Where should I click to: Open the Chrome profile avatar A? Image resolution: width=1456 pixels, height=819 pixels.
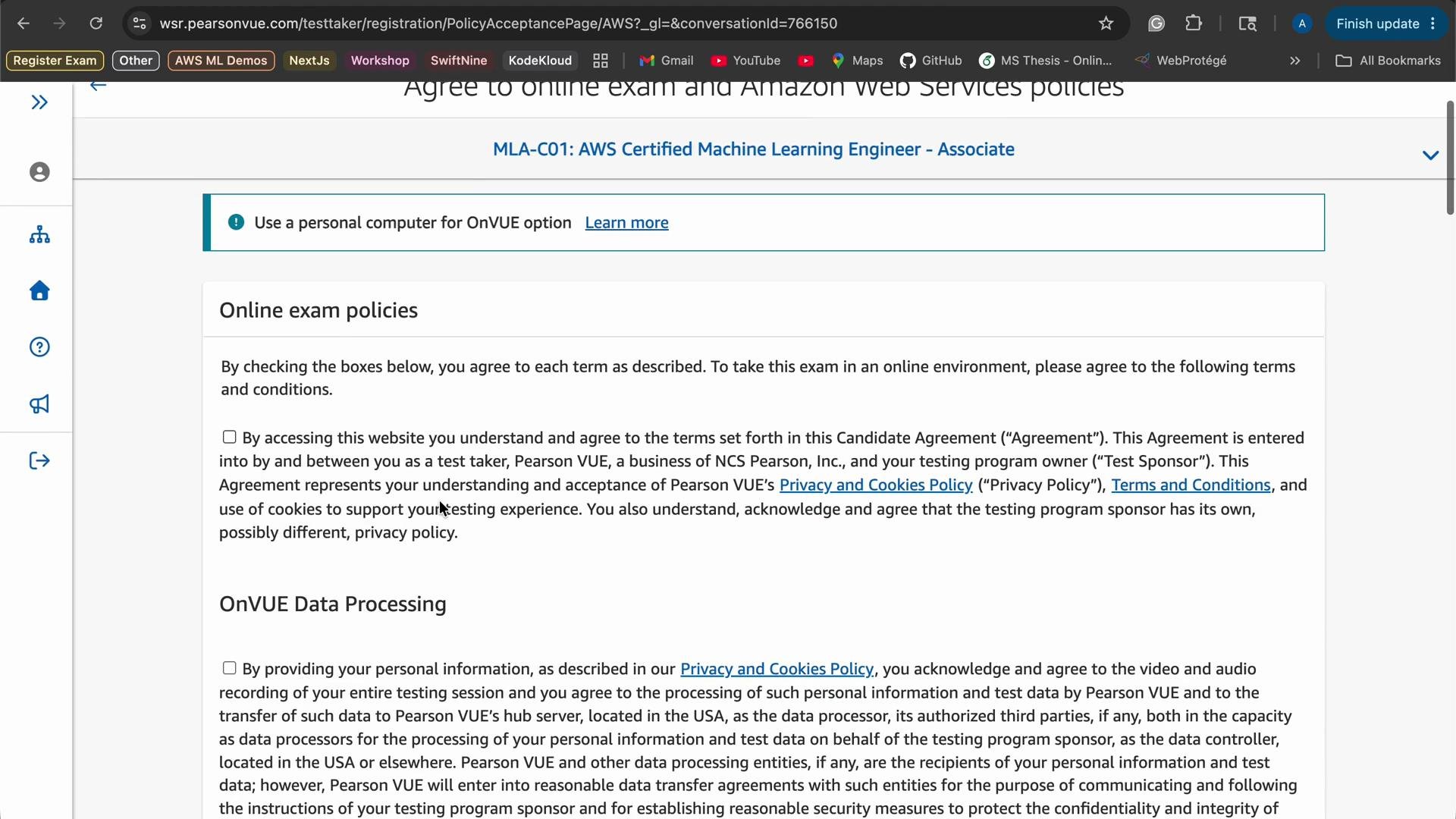coord(1302,24)
